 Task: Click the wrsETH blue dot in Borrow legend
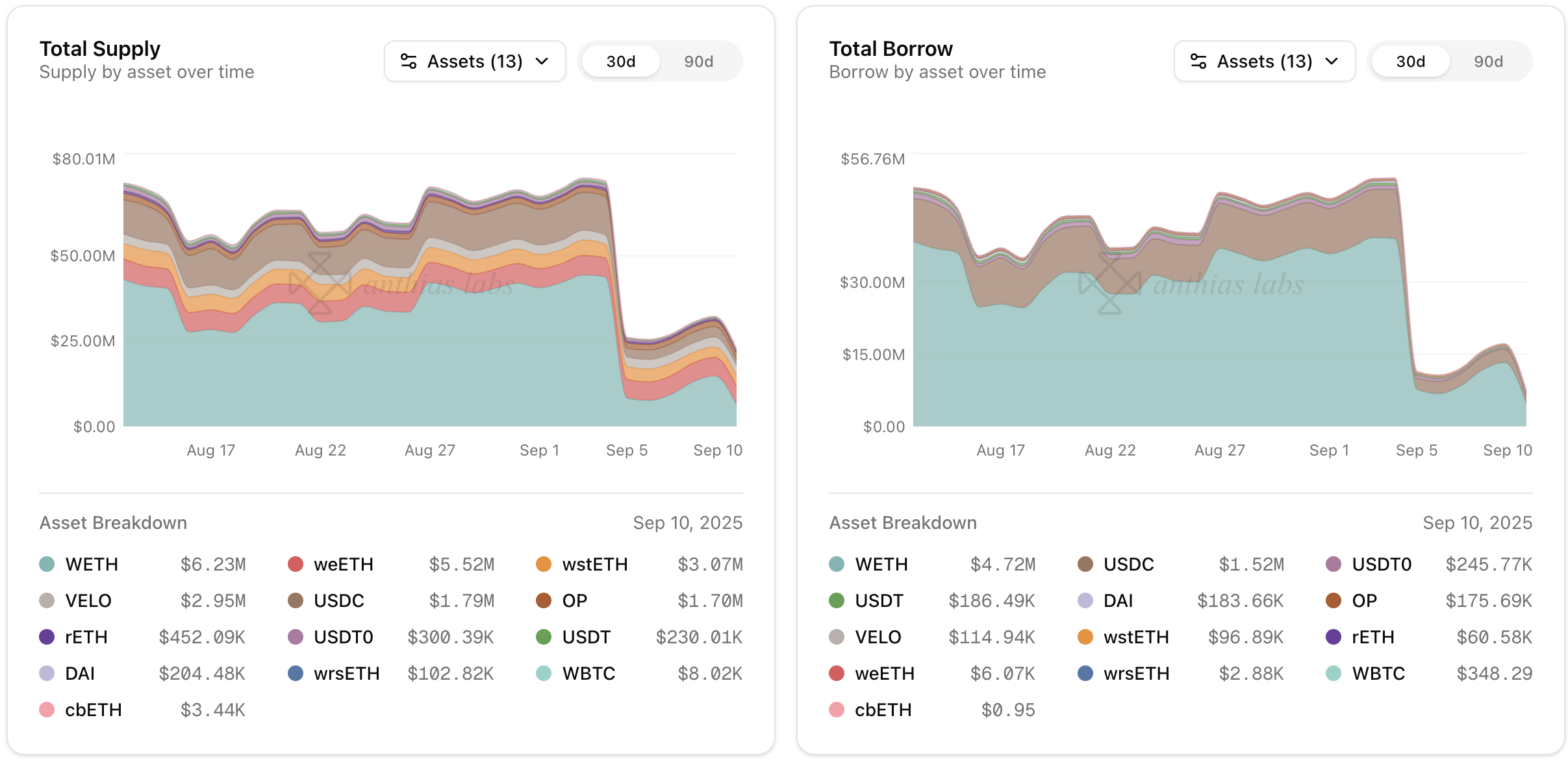click(x=1085, y=673)
